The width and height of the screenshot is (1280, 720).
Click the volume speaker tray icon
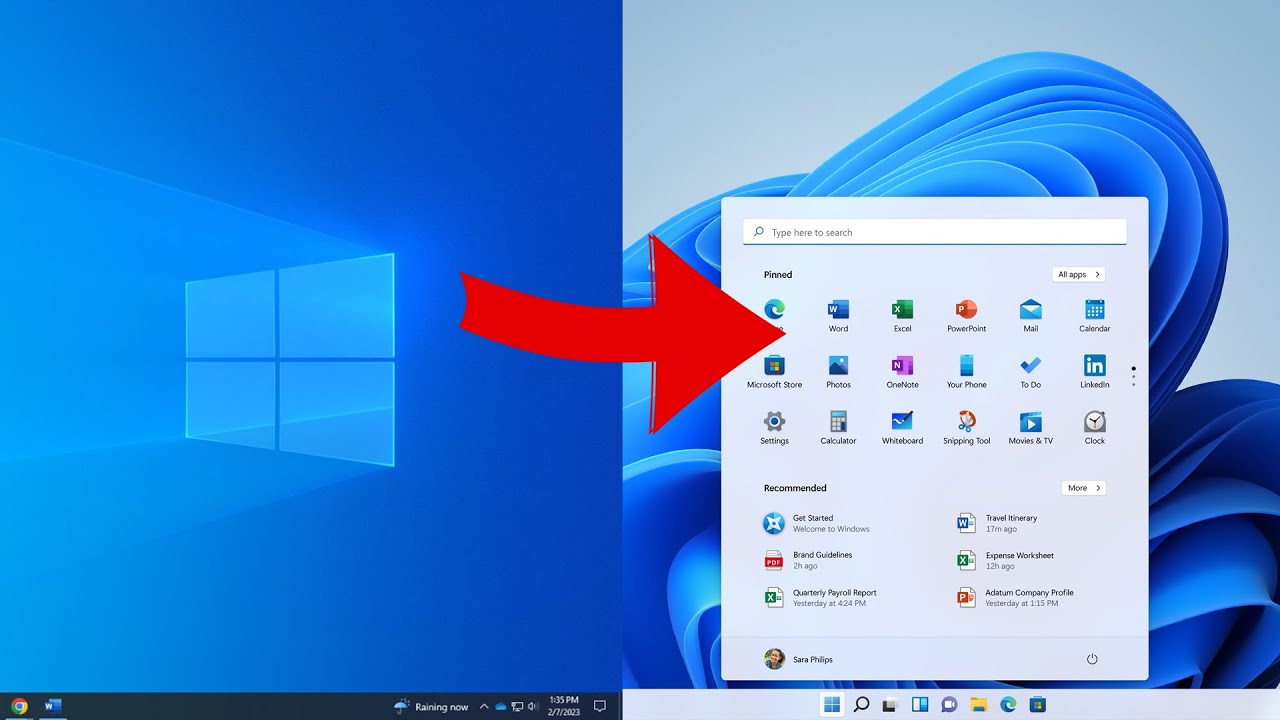532,707
